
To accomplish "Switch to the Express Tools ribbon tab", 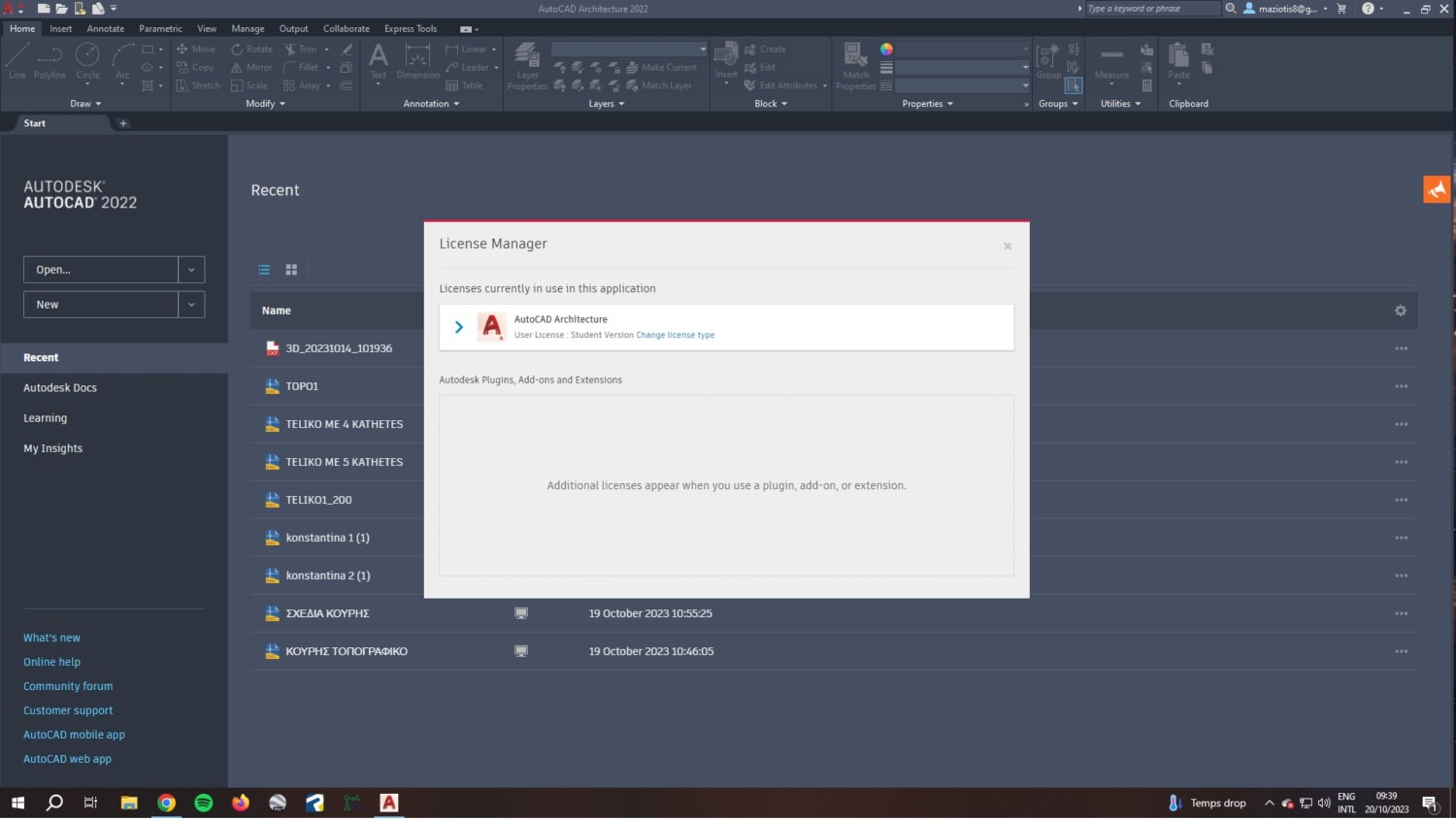I will (410, 29).
